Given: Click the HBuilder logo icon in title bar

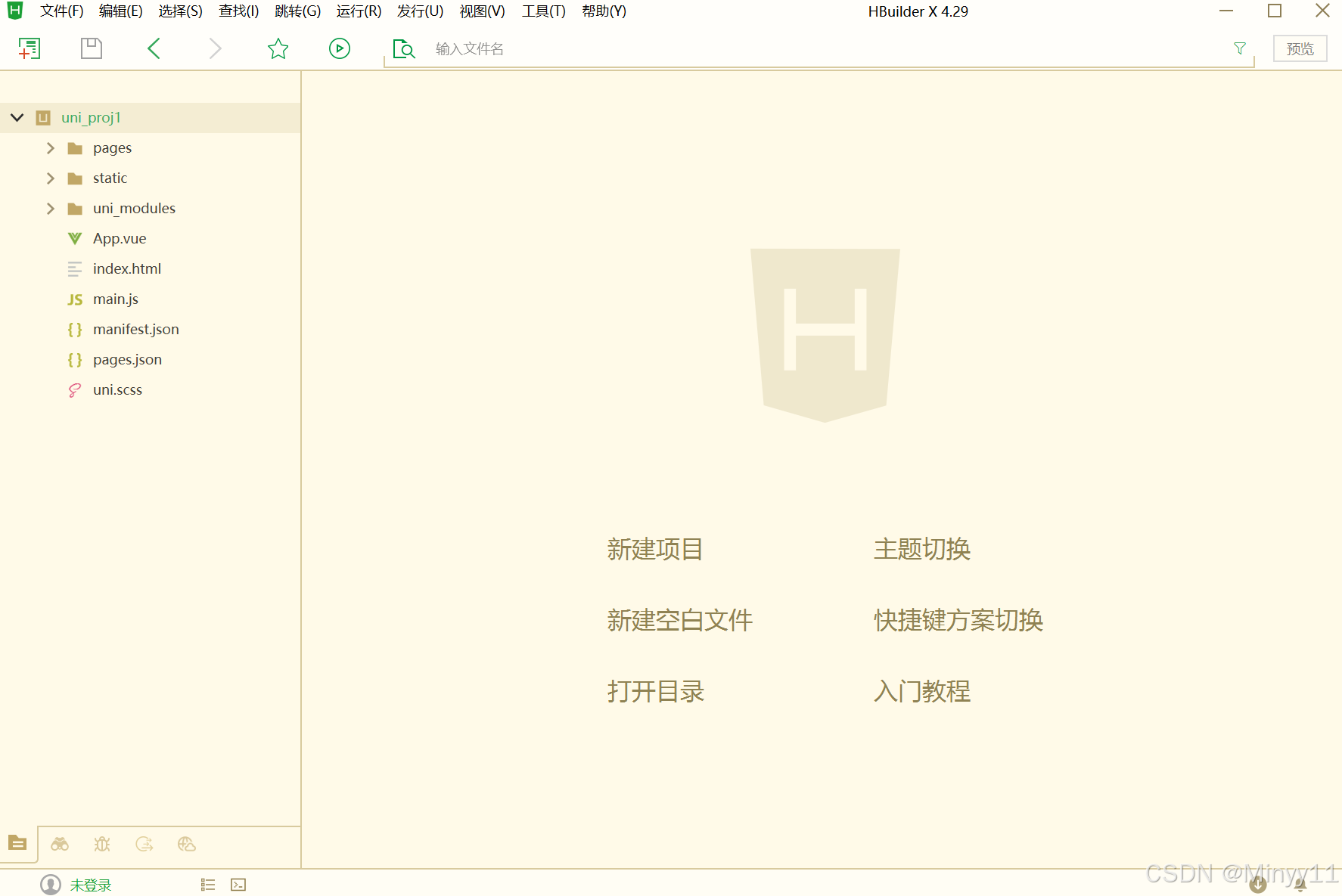Looking at the screenshot, I should point(15,11).
